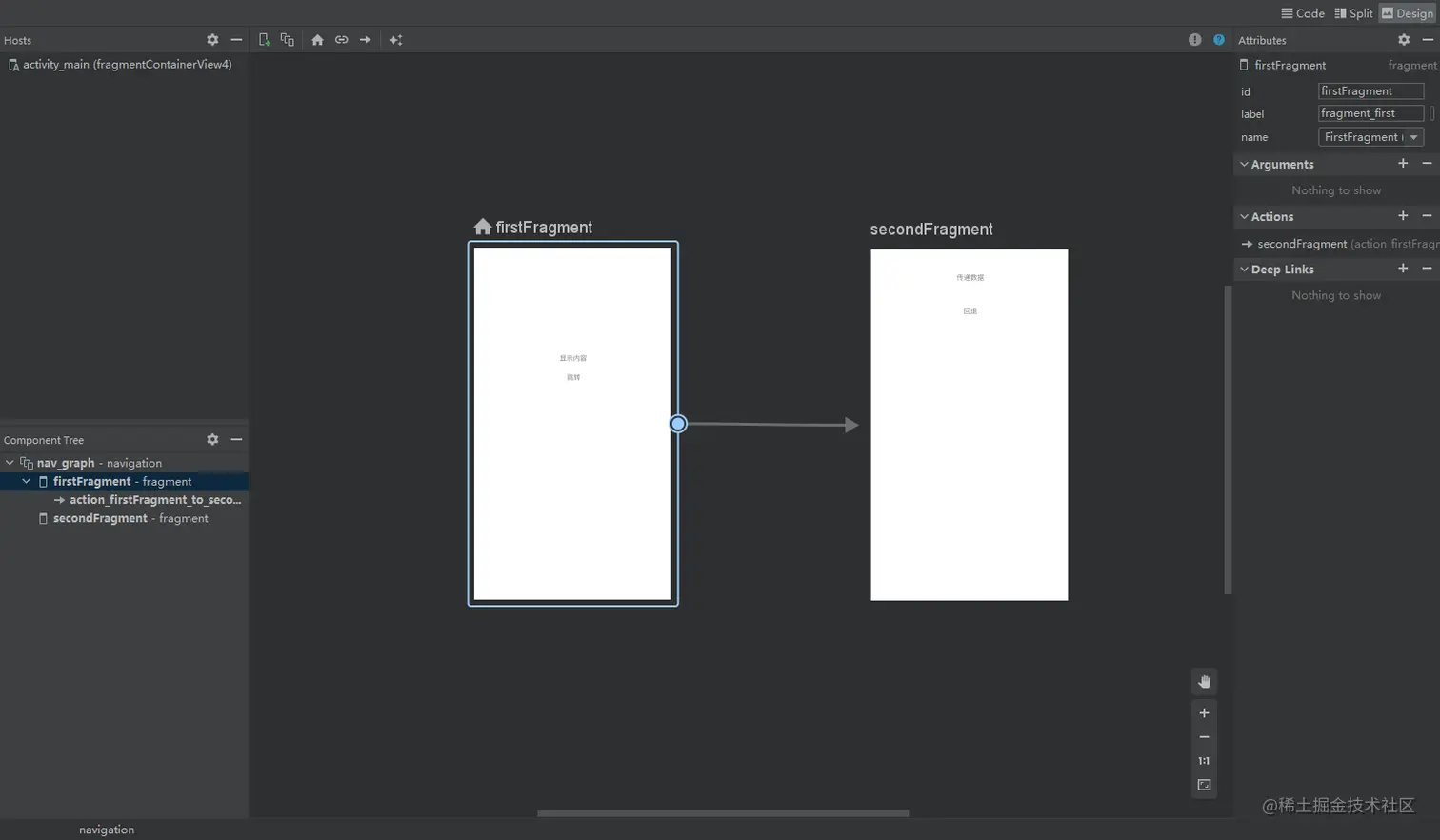Click the navigation breadcrumb at the bottom
The width and height of the screenshot is (1440, 840).
tap(107, 830)
